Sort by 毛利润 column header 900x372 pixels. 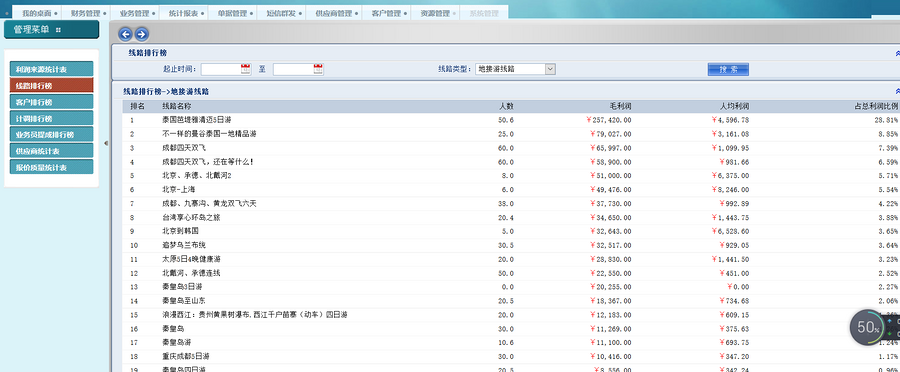[x=620, y=106]
